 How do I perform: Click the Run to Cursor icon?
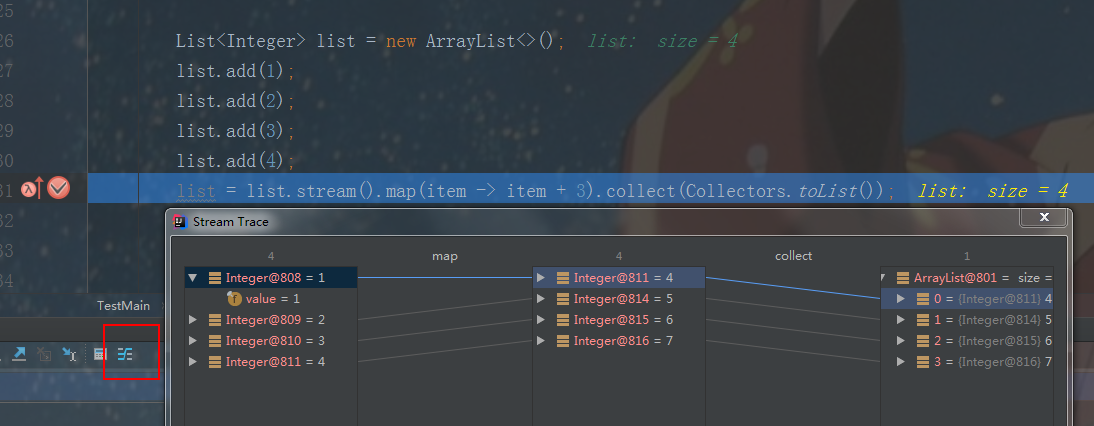pos(69,354)
